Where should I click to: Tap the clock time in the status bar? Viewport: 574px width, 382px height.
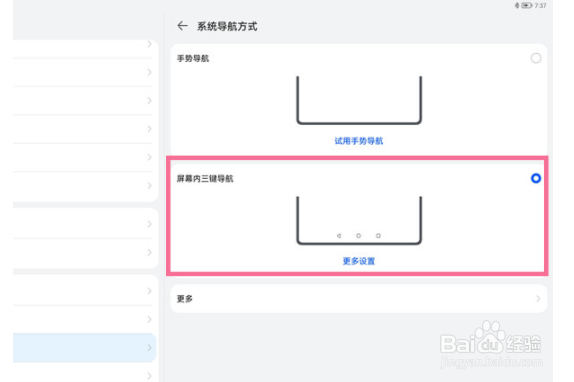pyautogui.click(x=540, y=5)
